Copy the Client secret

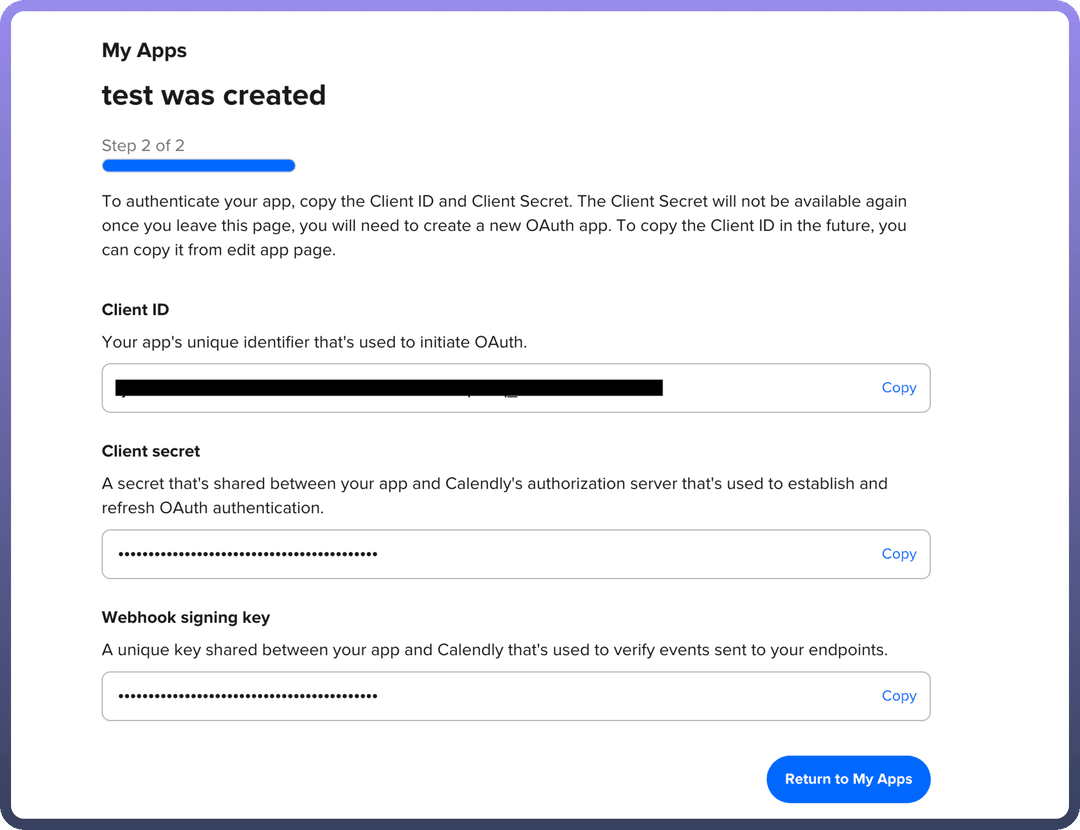[898, 554]
